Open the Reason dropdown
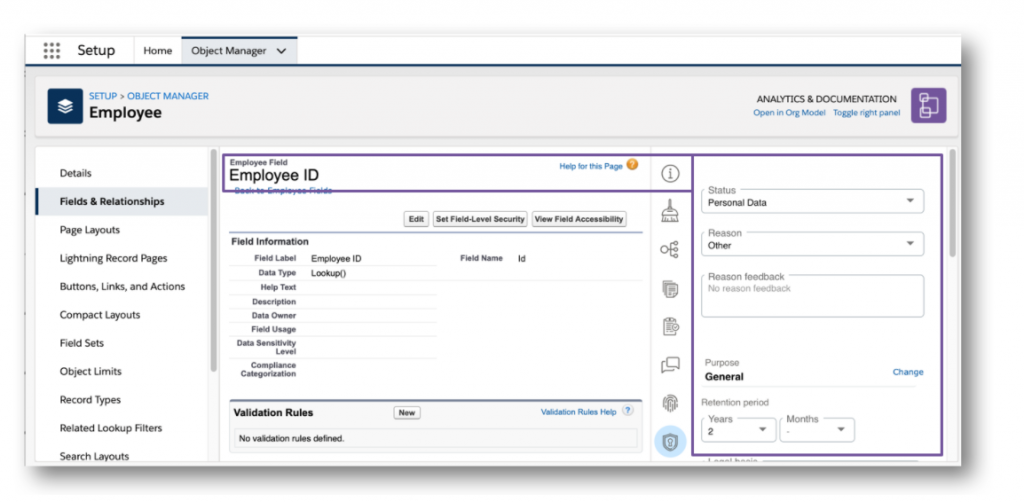 pyautogui.click(x=812, y=244)
